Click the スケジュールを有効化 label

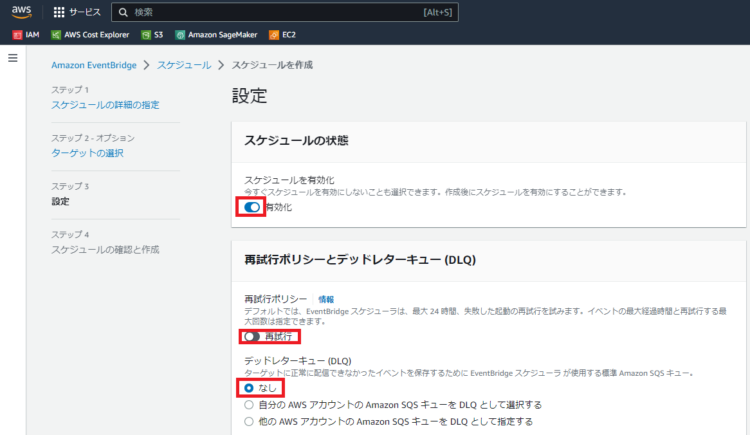(x=289, y=180)
